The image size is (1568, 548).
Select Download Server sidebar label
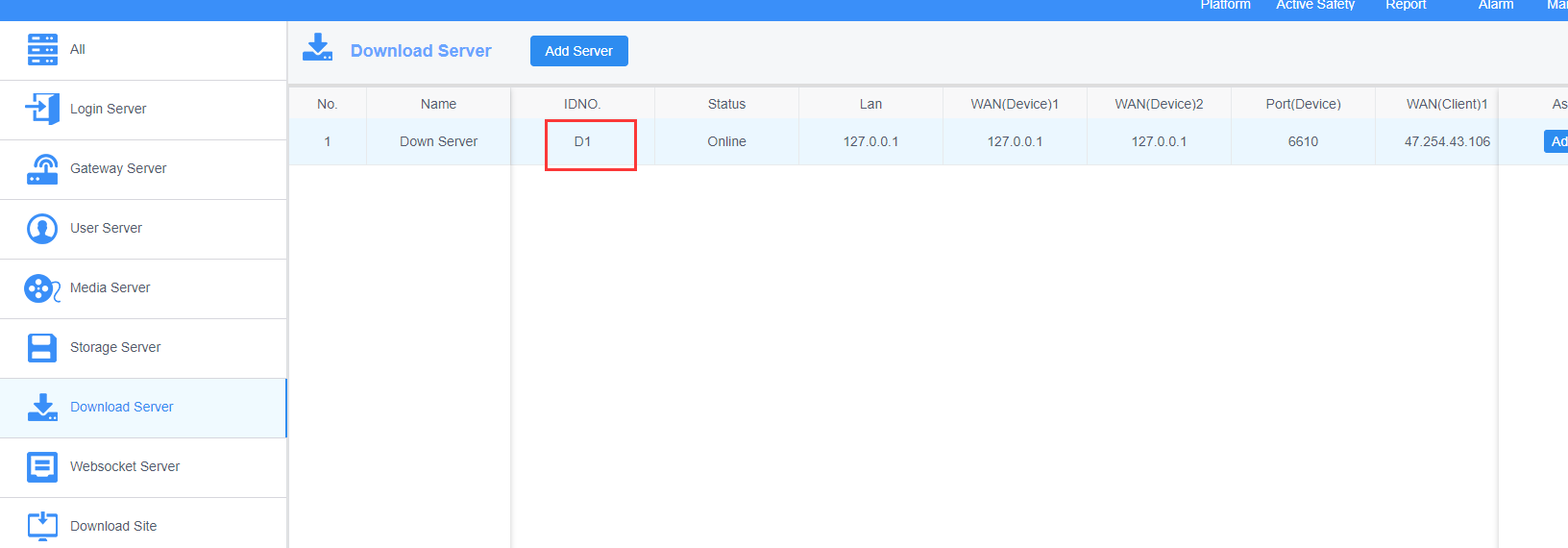click(122, 407)
